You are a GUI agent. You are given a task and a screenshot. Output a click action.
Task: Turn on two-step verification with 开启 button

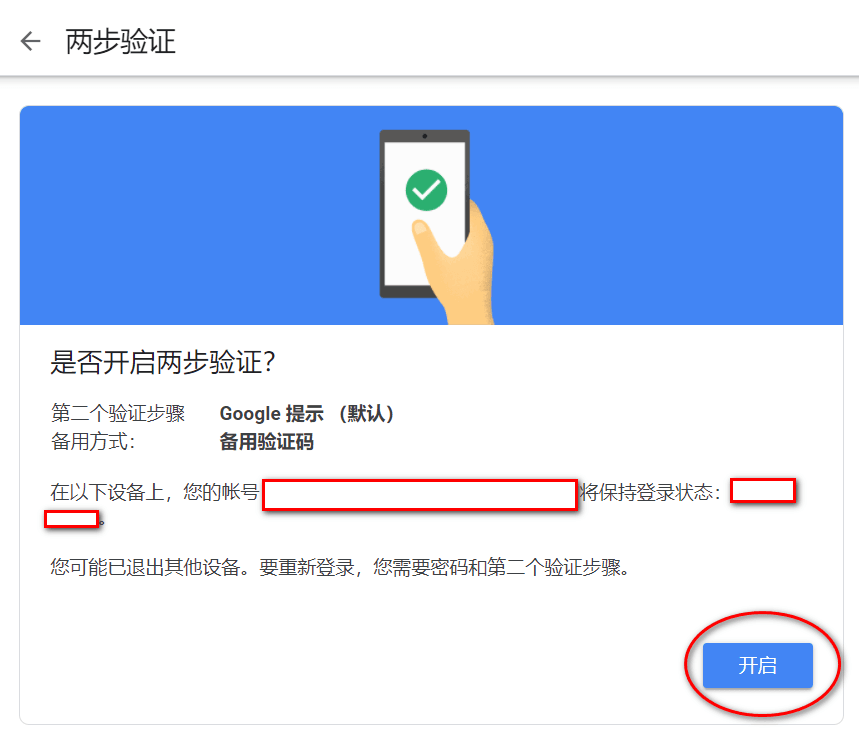point(758,665)
